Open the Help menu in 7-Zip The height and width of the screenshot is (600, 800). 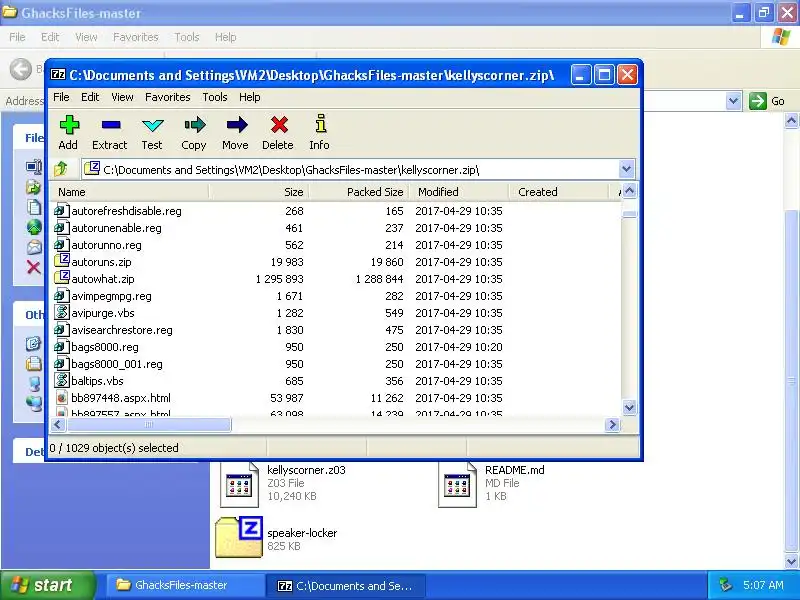pos(250,97)
